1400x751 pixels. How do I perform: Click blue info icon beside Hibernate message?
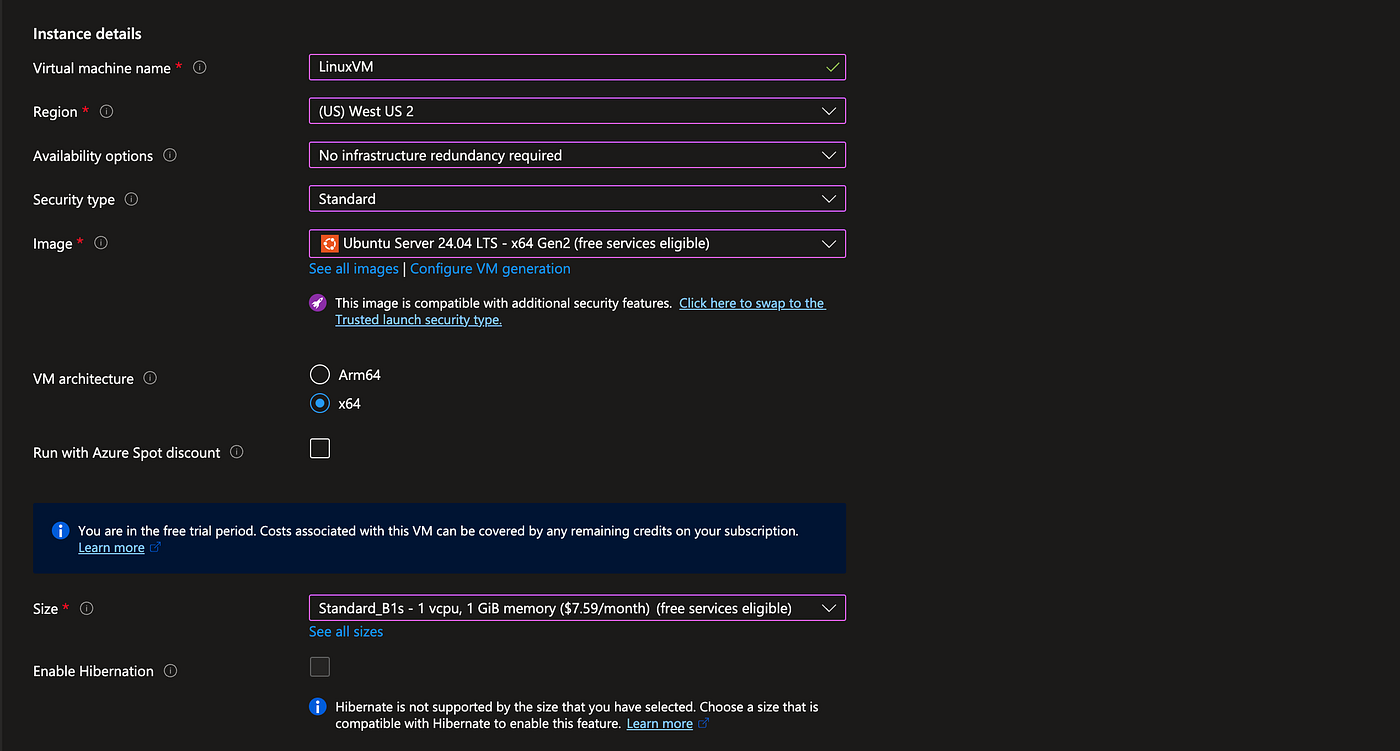click(x=318, y=707)
